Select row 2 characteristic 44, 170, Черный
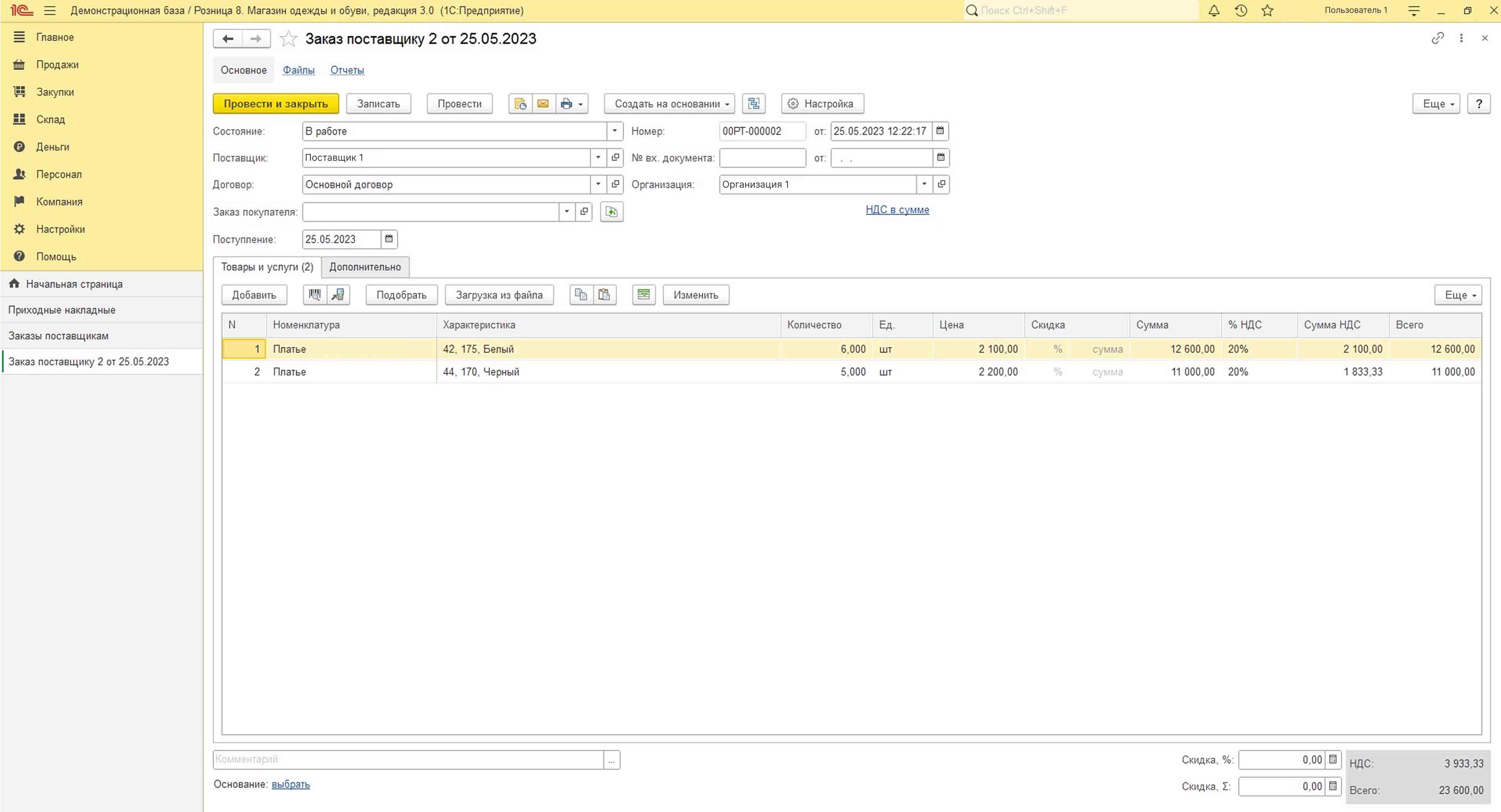The width and height of the screenshot is (1501, 812). point(608,372)
